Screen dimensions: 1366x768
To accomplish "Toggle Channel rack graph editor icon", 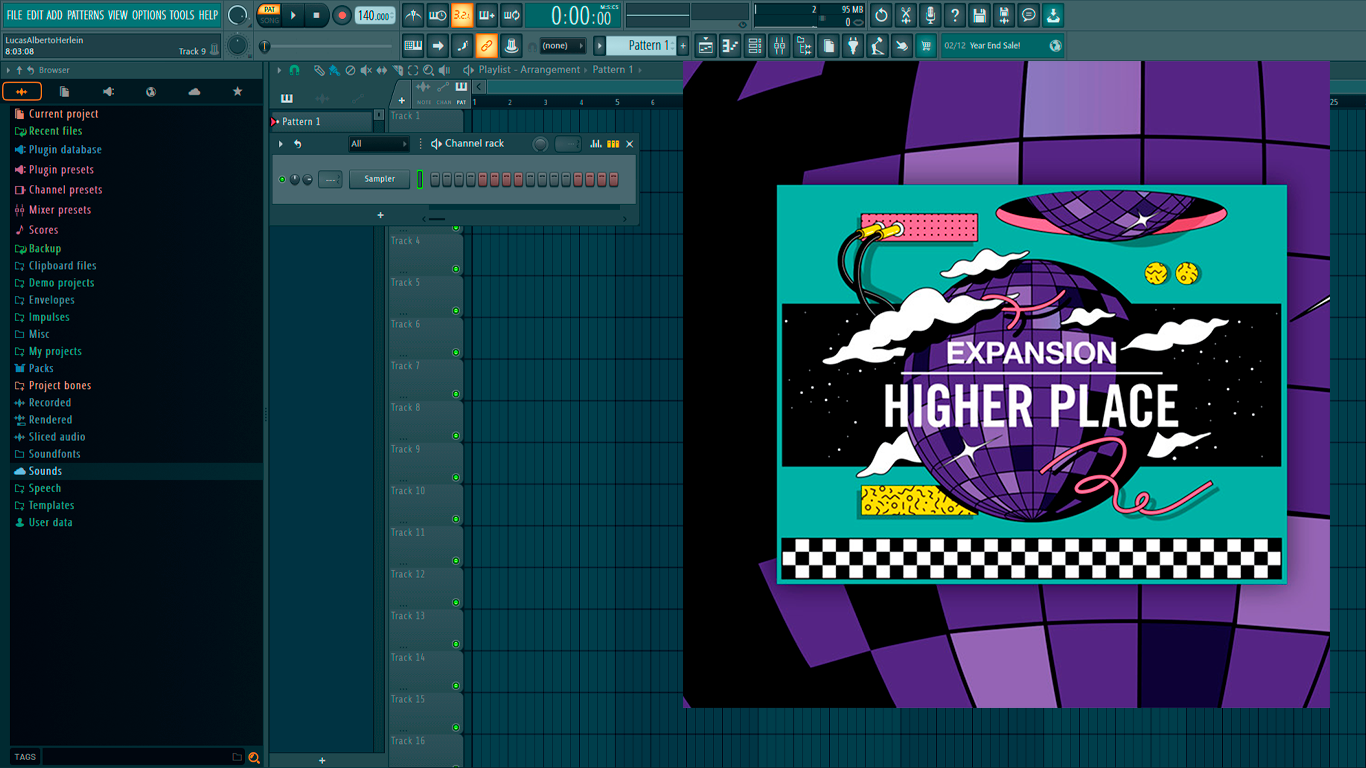I will pyautogui.click(x=596, y=144).
